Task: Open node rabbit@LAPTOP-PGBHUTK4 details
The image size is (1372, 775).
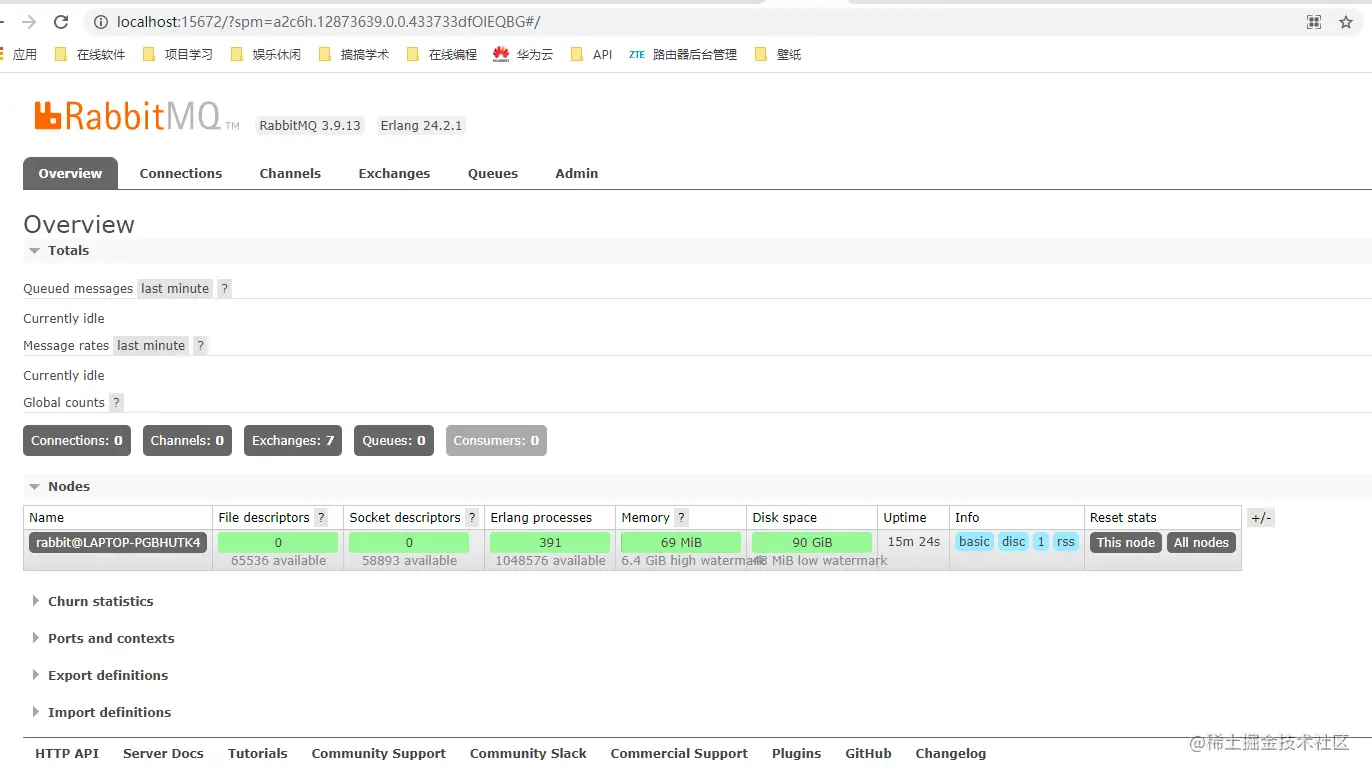Action: 118,542
